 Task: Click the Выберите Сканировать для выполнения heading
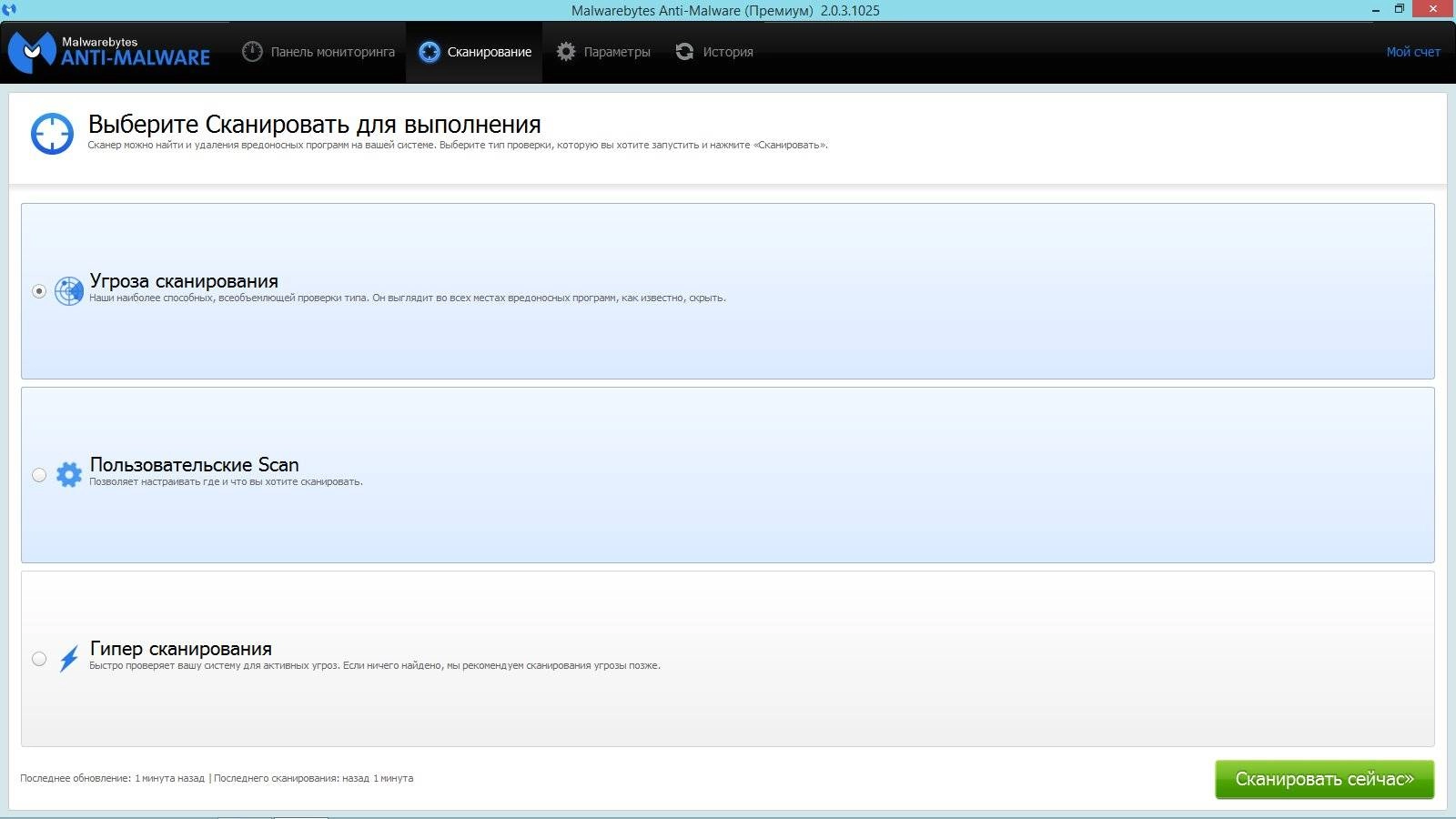point(314,125)
